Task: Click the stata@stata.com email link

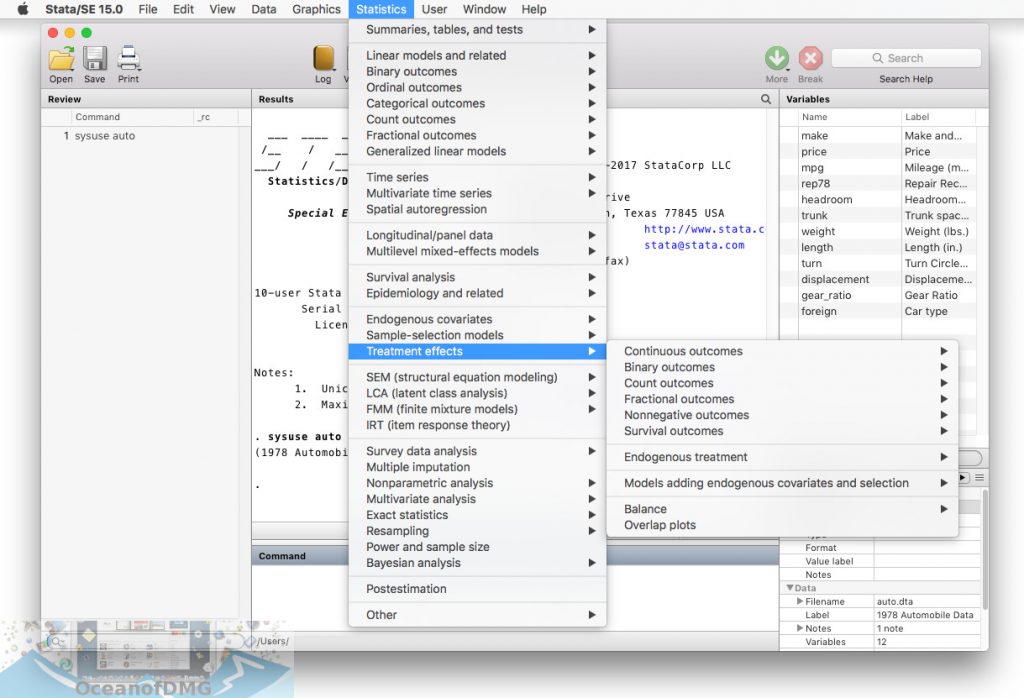Action: [x=694, y=245]
